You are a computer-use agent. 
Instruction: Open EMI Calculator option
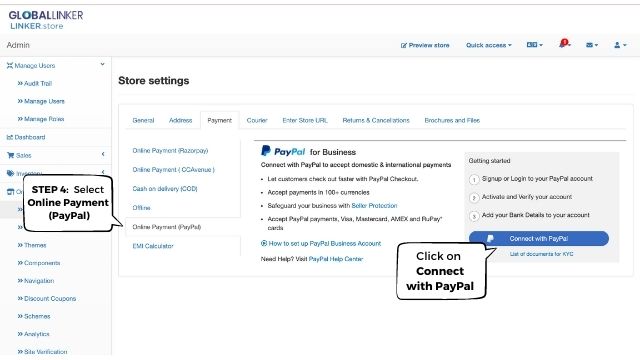pos(153,246)
